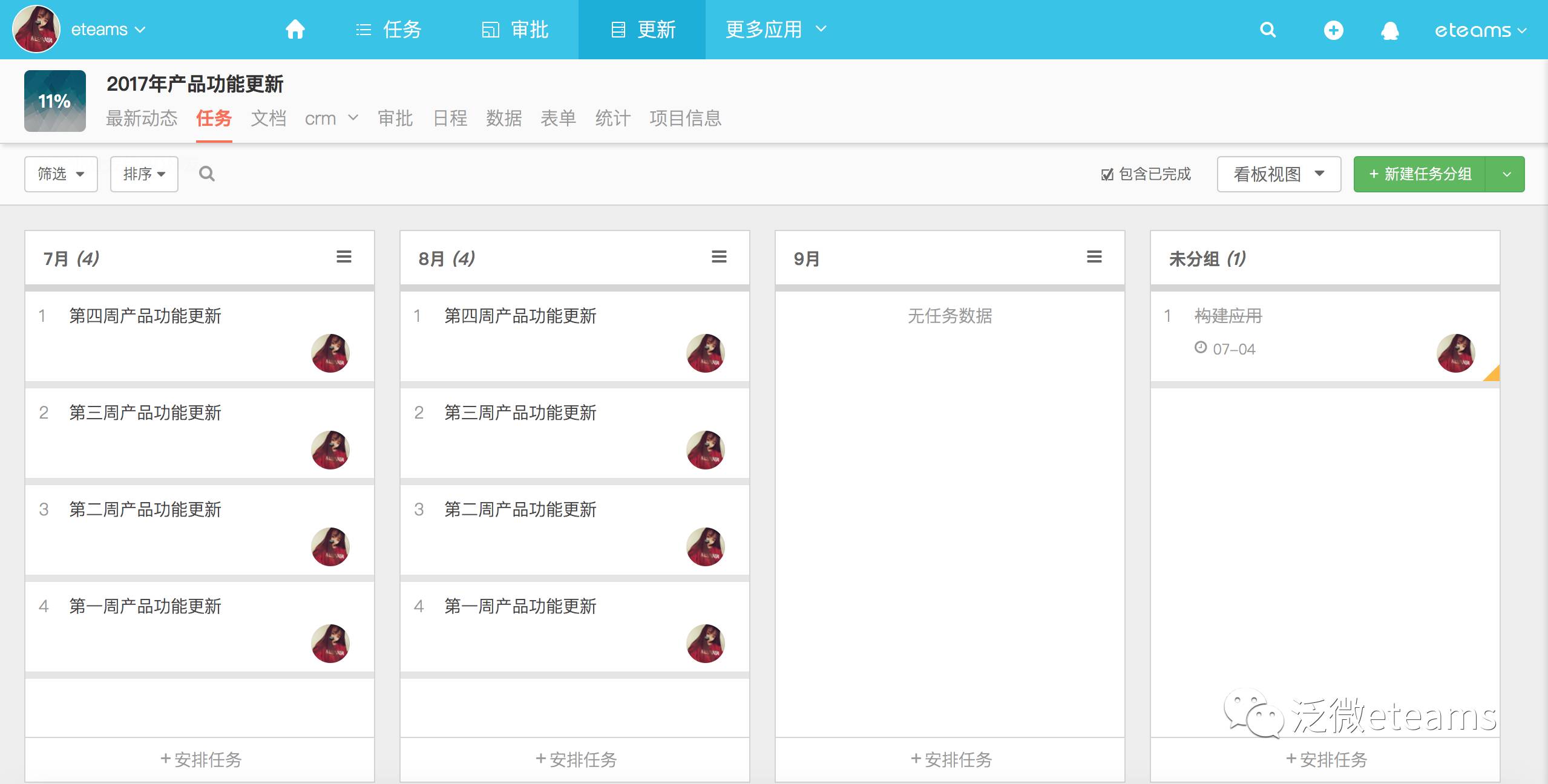Open the search icon in top bar
Screen dimensions: 1548x784
[x=1268, y=30]
